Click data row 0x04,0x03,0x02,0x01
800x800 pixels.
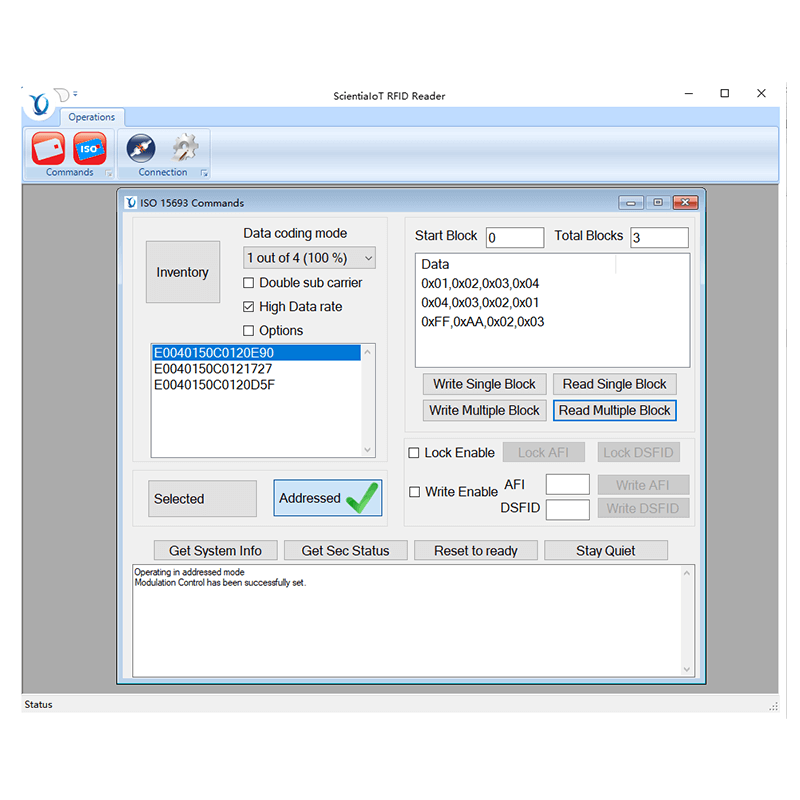pyautogui.click(x=480, y=303)
